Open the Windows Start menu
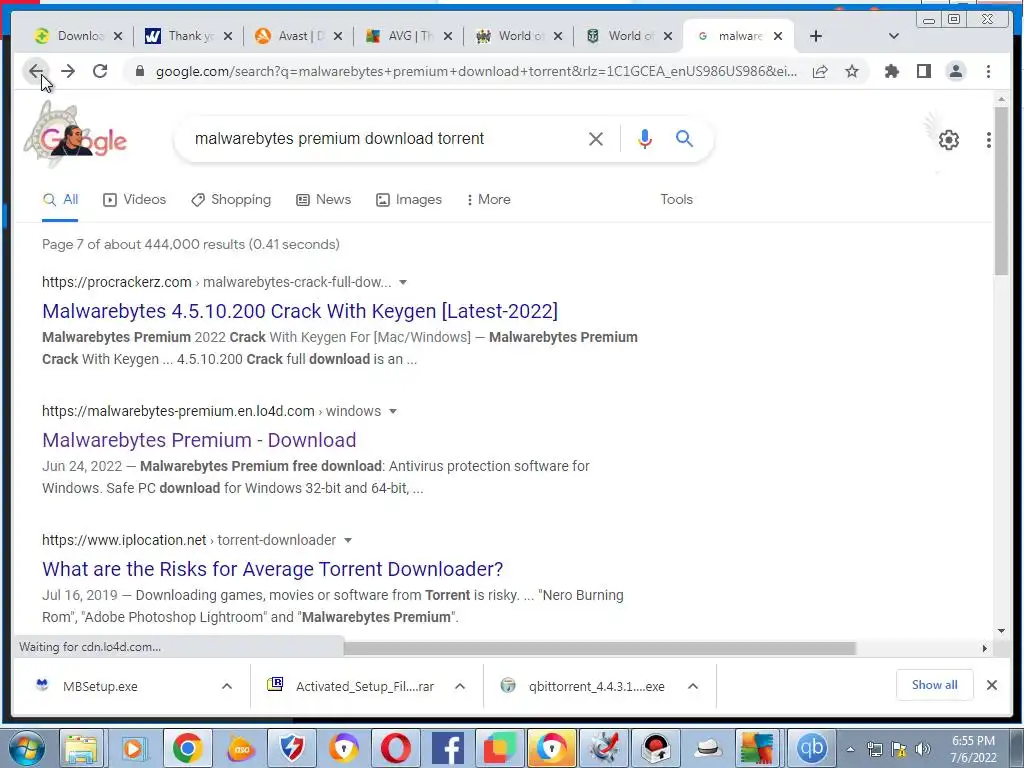1024x768 pixels. 25,748
